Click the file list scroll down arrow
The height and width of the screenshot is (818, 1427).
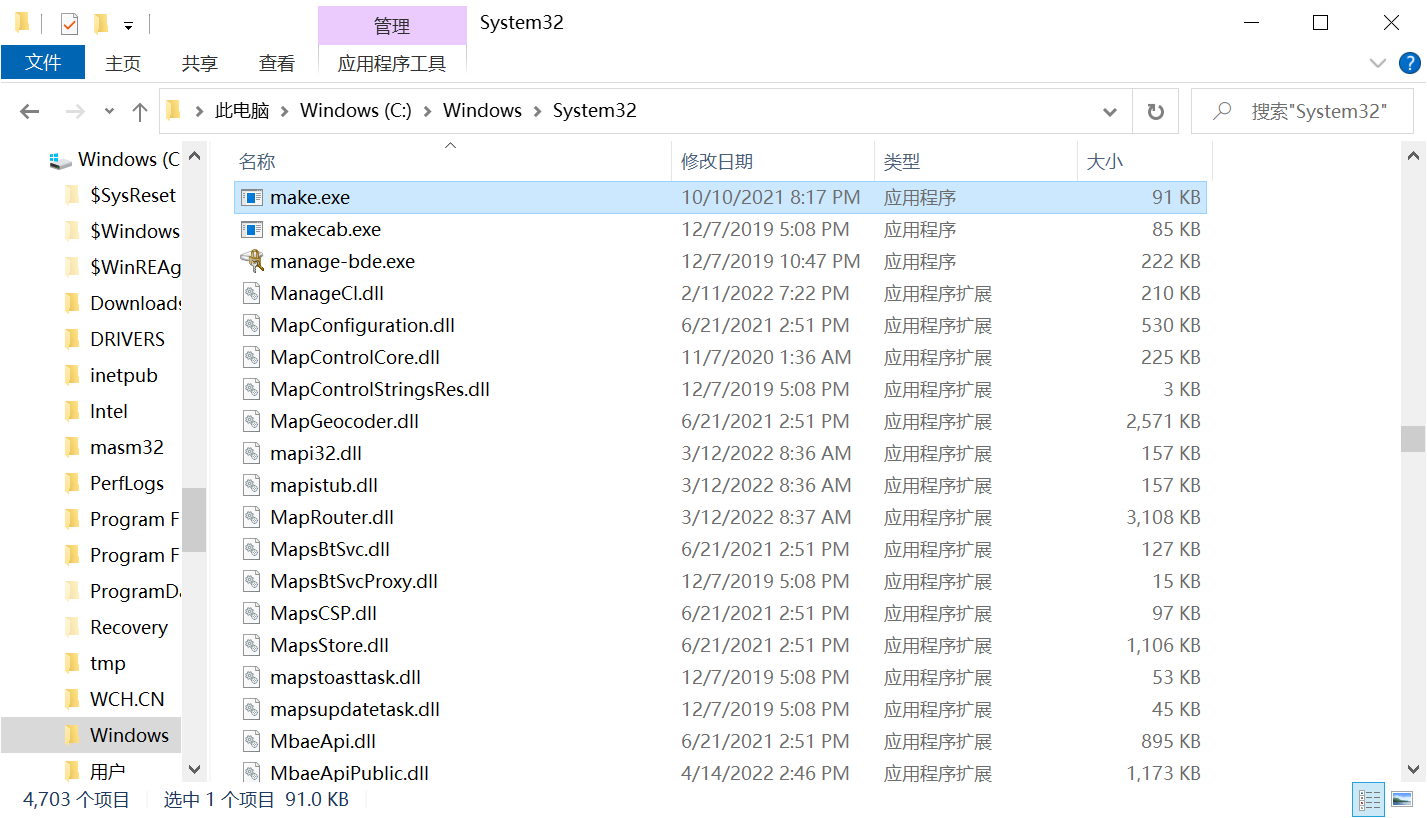(1412, 768)
